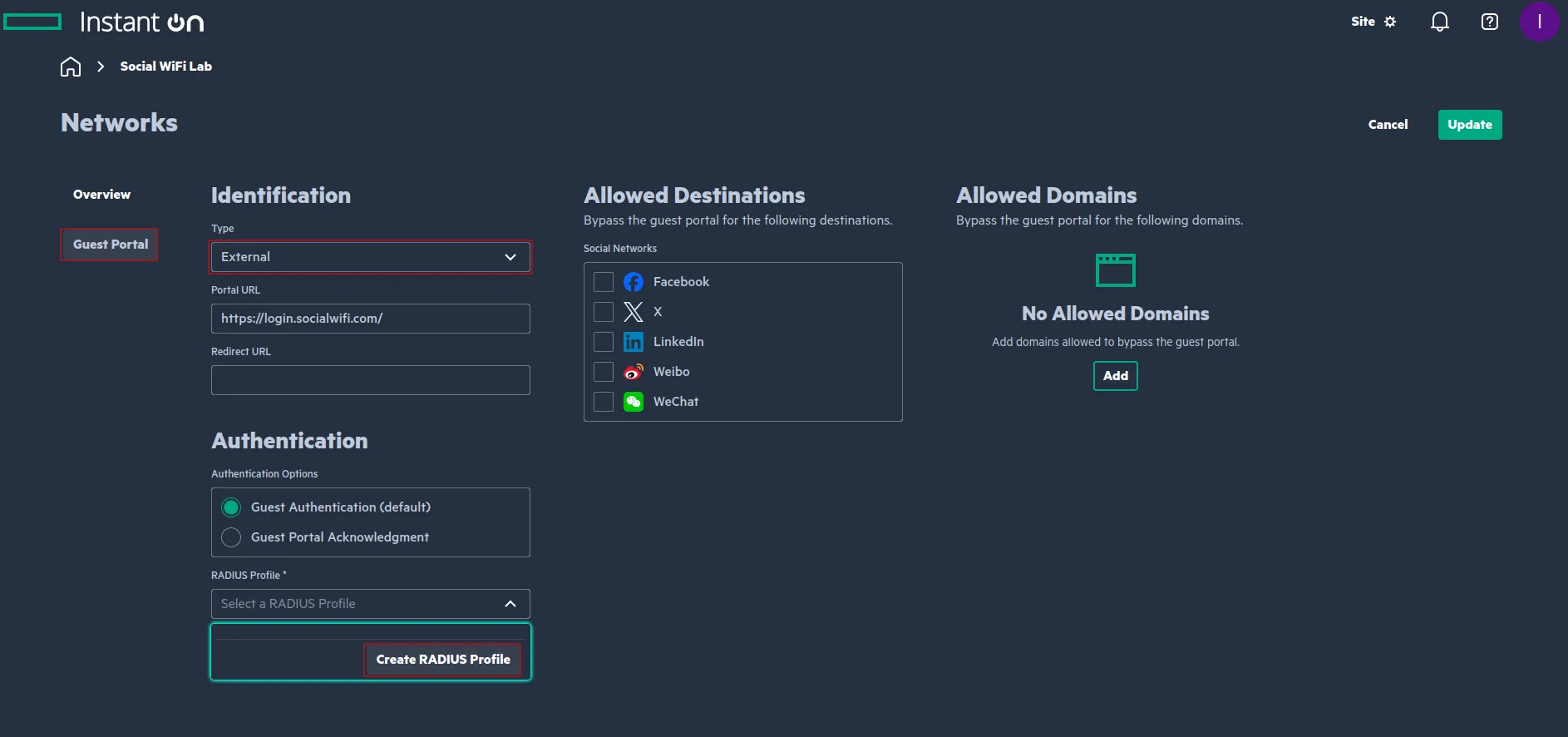Open the Type dropdown showing External
Screen dimensions: 1568x737
point(370,257)
